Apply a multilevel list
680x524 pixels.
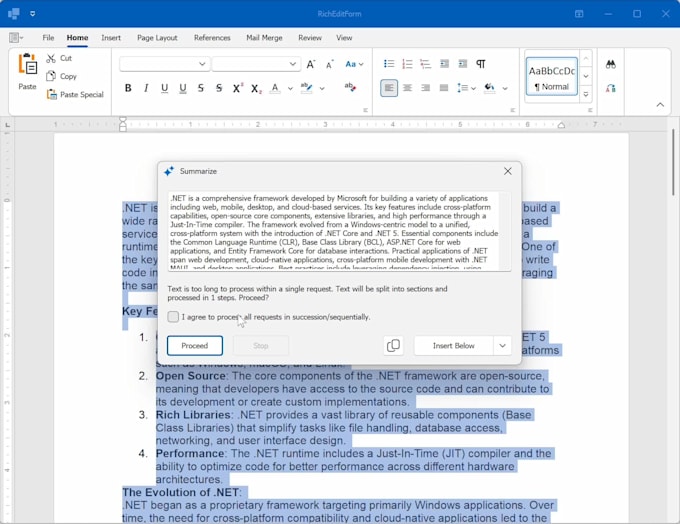(x=425, y=64)
